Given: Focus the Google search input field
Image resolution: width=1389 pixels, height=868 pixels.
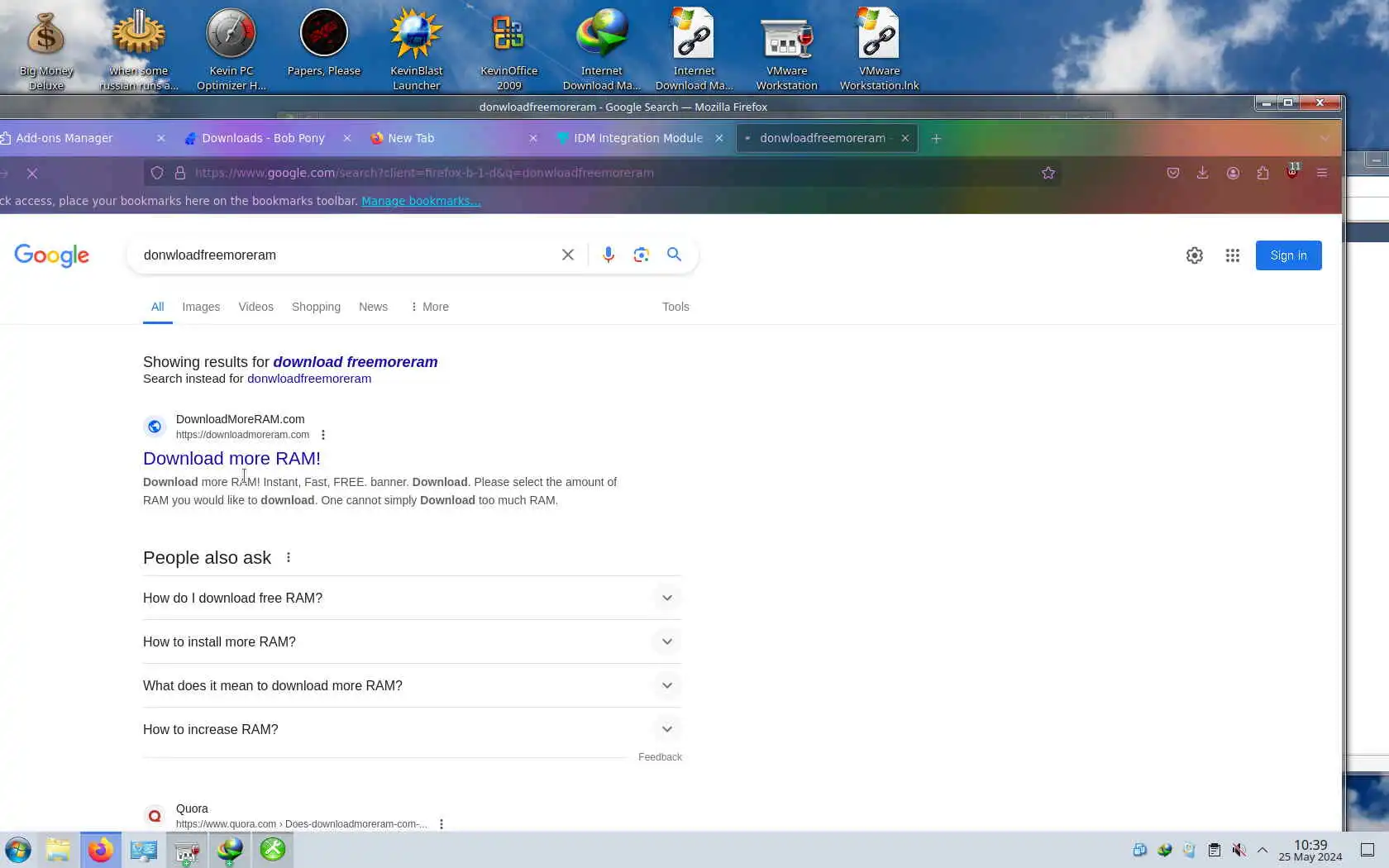Looking at the screenshot, I should pyautogui.click(x=347, y=255).
